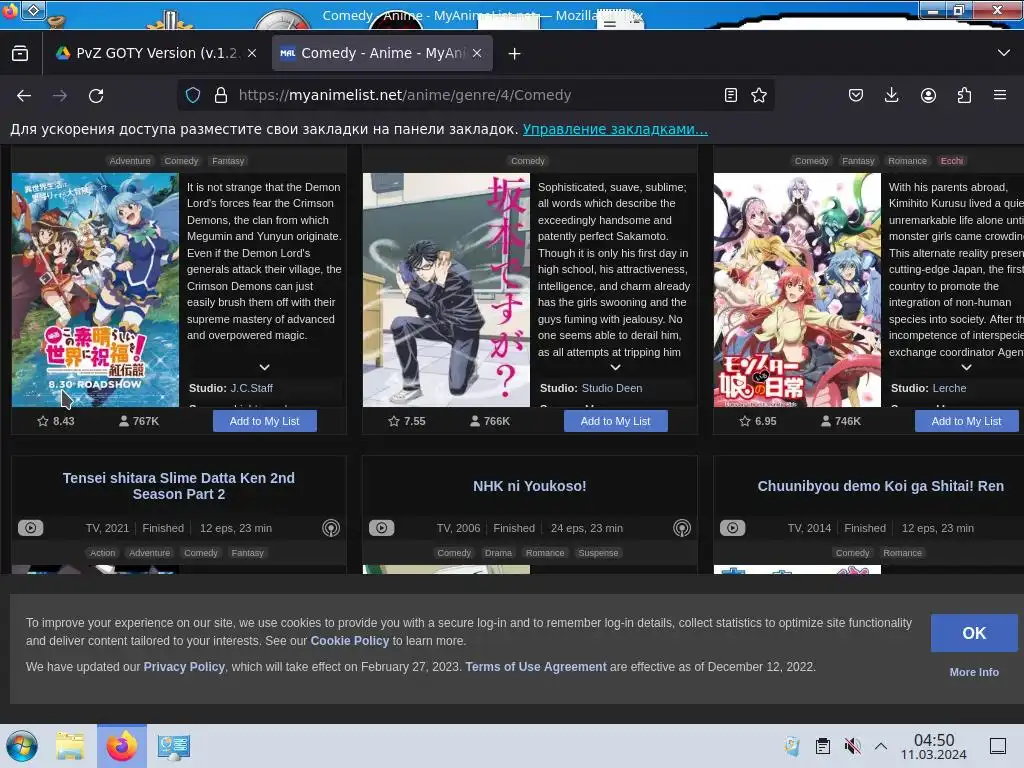
Task: Select Adventure genre tag on first card
Action: (130, 161)
